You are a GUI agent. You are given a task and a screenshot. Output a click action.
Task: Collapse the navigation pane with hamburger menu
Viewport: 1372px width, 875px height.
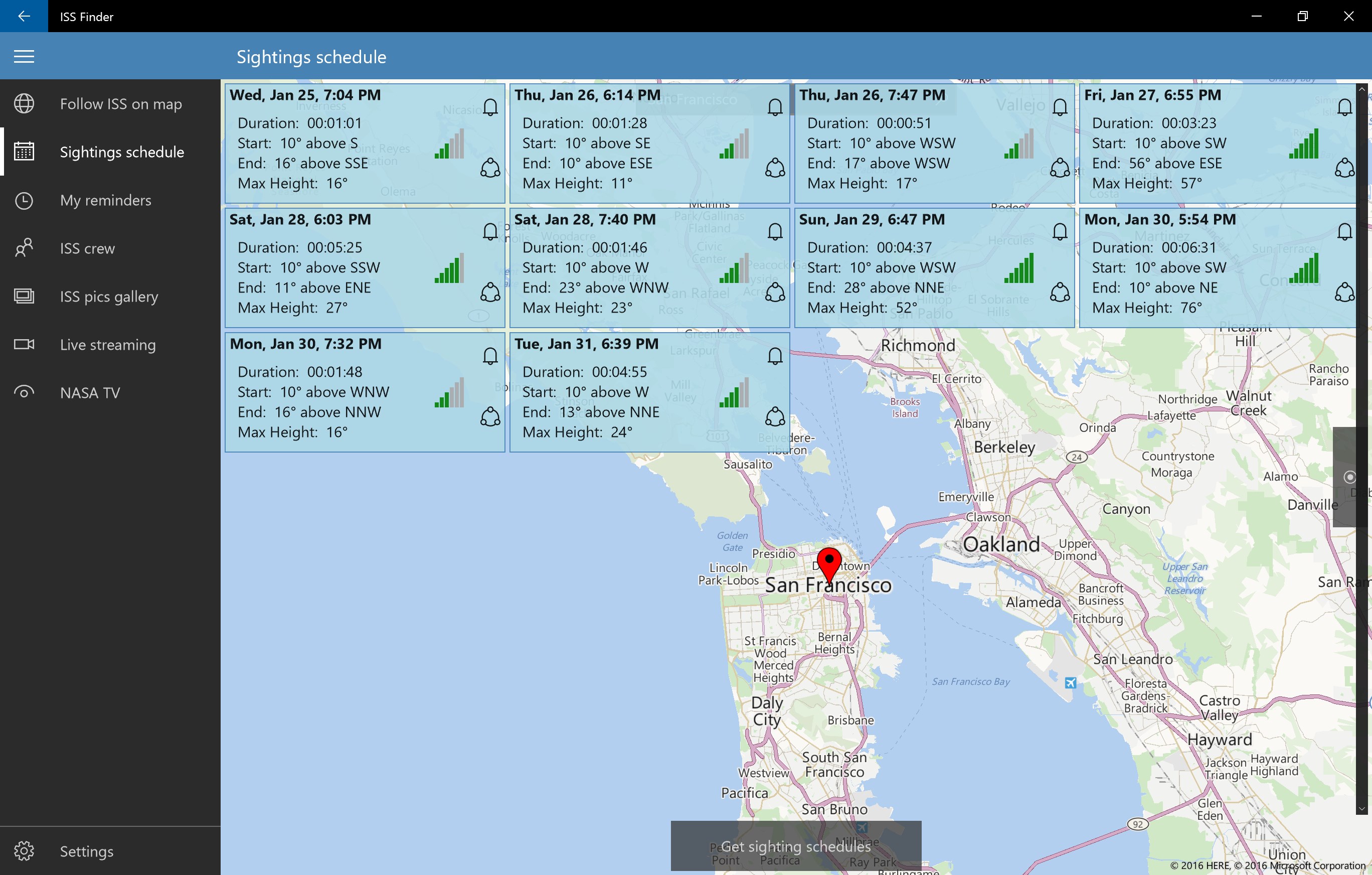pyautogui.click(x=24, y=55)
